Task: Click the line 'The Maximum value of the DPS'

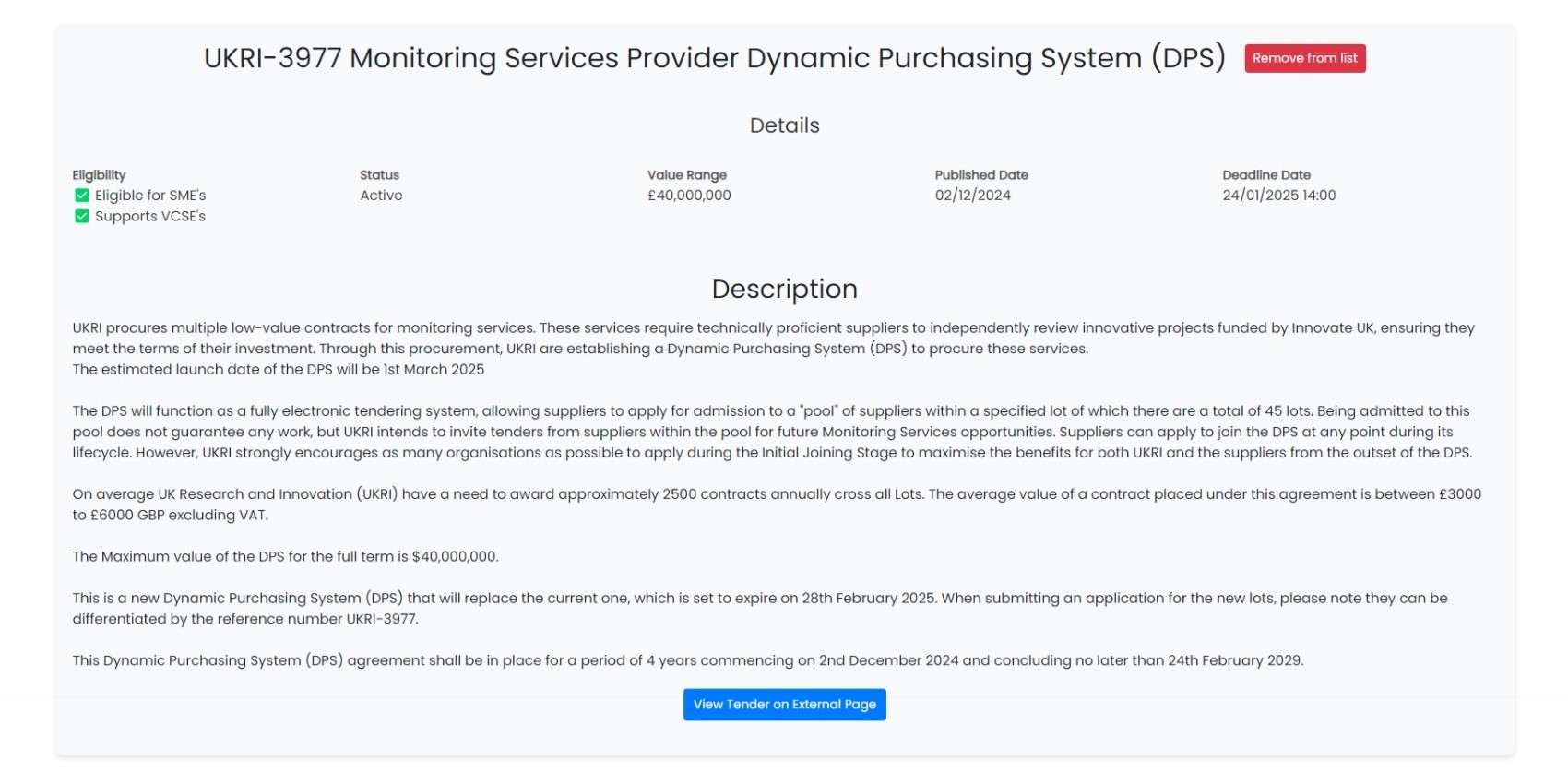Action: [x=286, y=557]
